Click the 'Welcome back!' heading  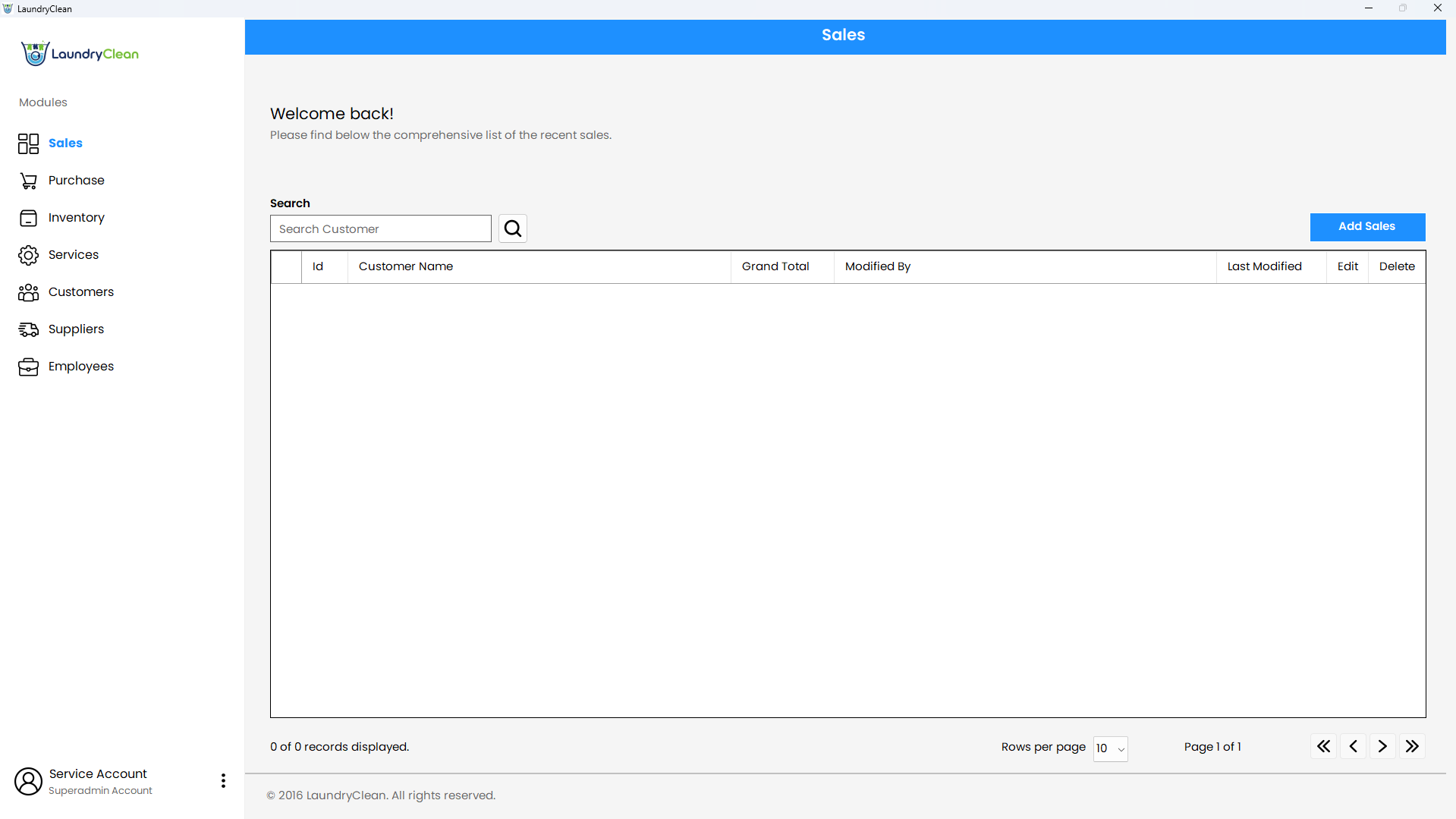coord(332,114)
